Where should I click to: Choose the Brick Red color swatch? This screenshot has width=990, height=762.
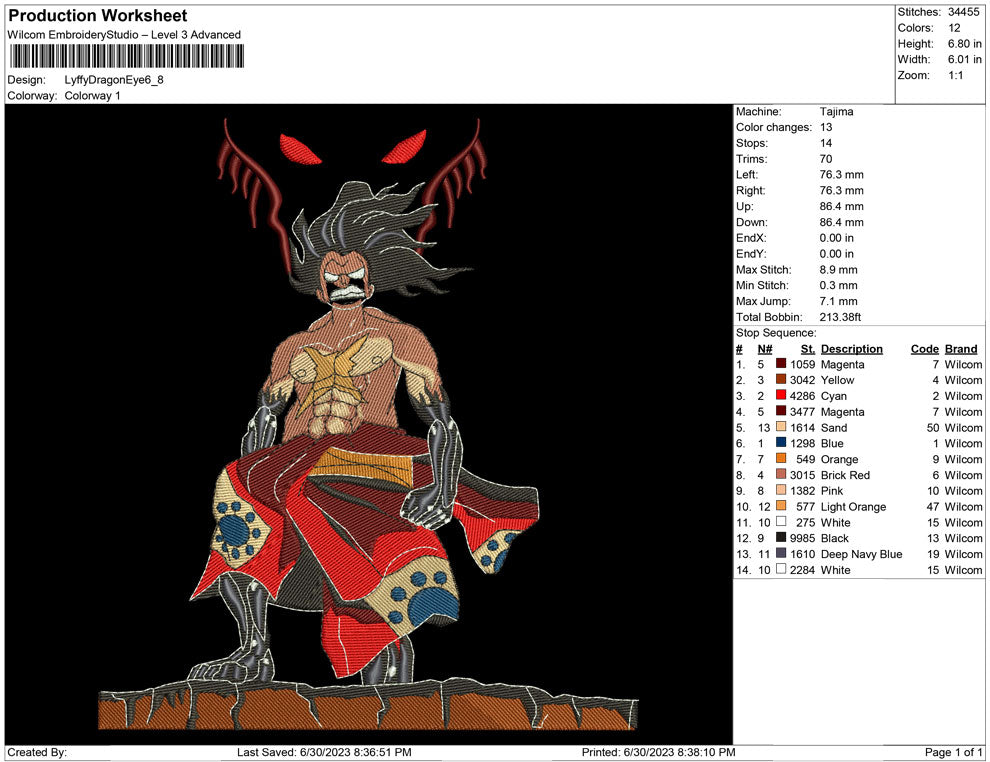coord(781,474)
